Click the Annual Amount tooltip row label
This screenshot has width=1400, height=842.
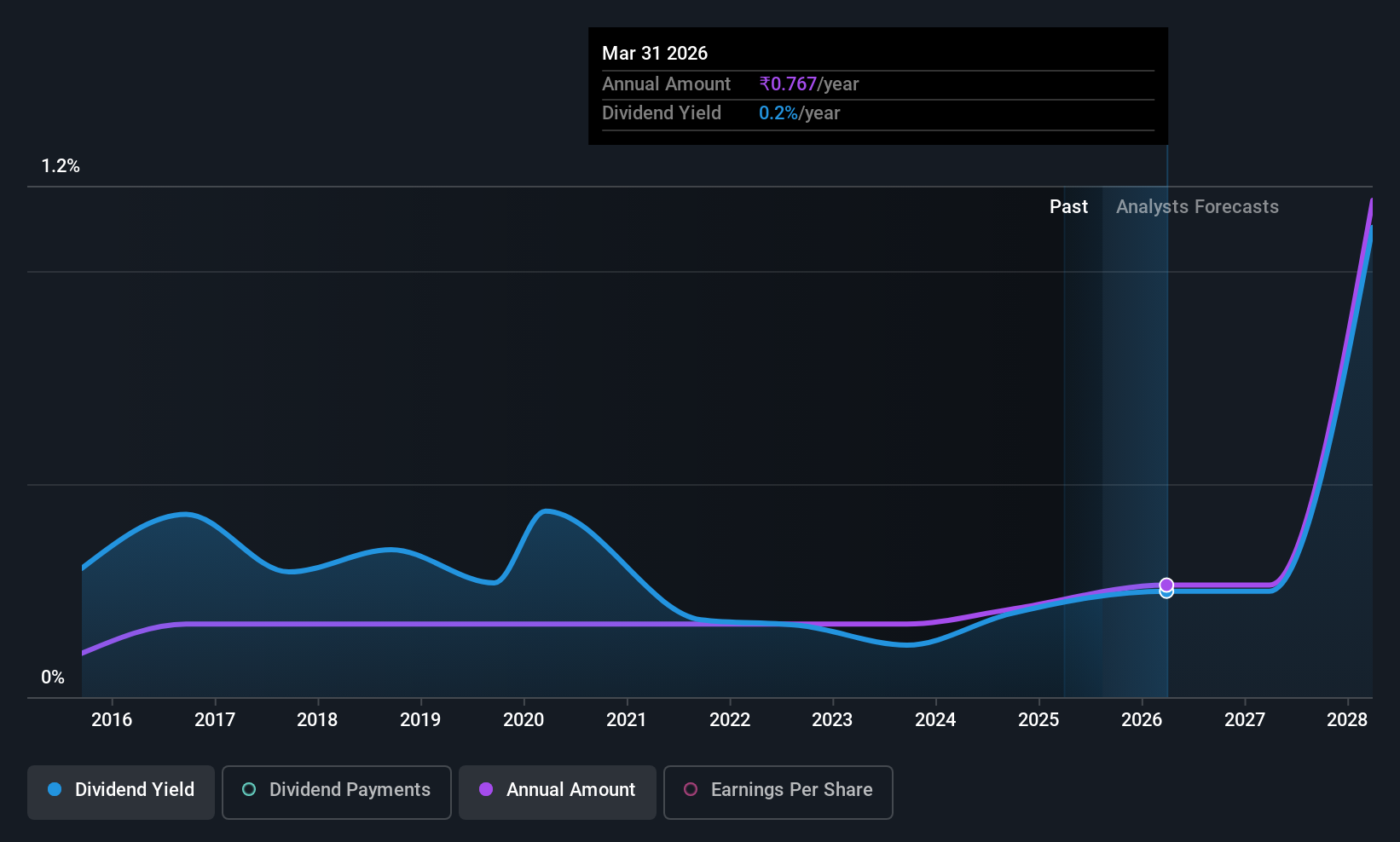[666, 84]
